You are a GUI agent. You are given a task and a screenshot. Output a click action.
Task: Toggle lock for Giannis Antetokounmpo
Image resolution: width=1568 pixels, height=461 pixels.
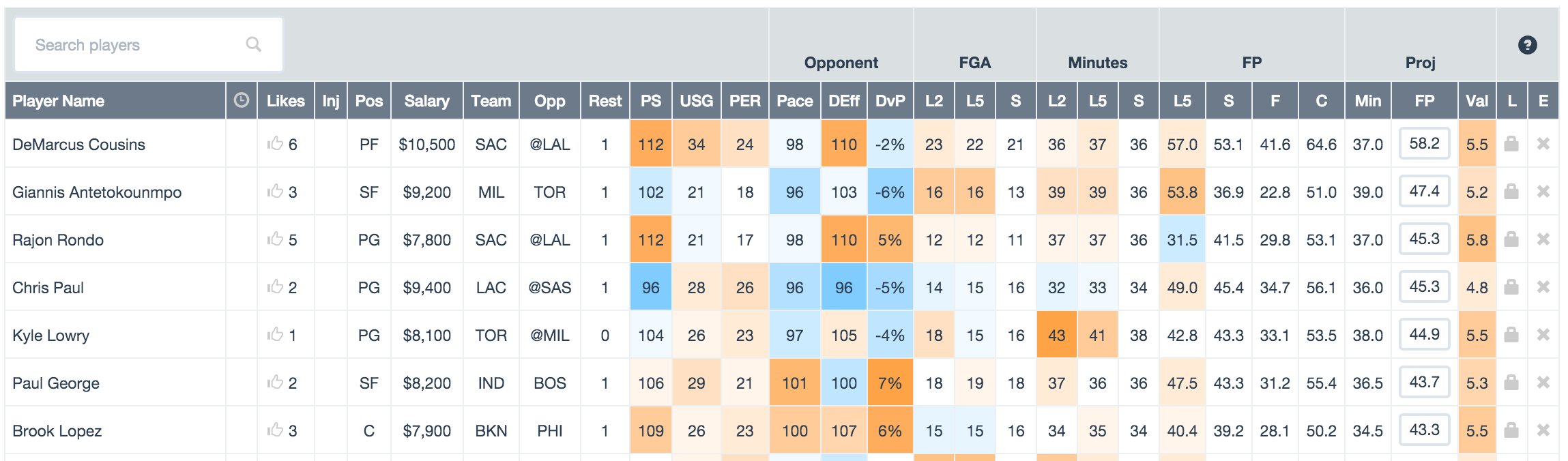coord(1511,192)
